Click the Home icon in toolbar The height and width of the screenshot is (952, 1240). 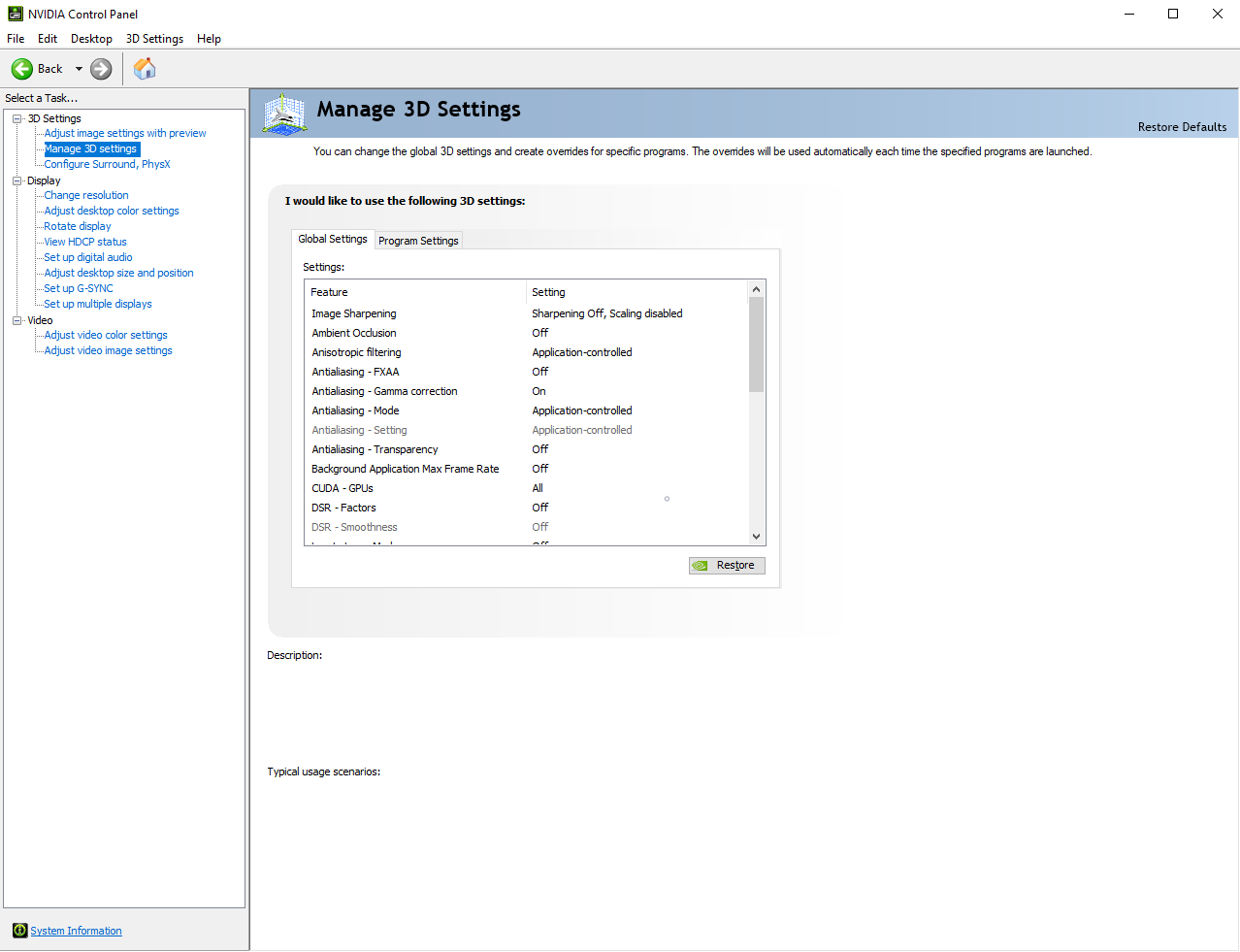[145, 69]
